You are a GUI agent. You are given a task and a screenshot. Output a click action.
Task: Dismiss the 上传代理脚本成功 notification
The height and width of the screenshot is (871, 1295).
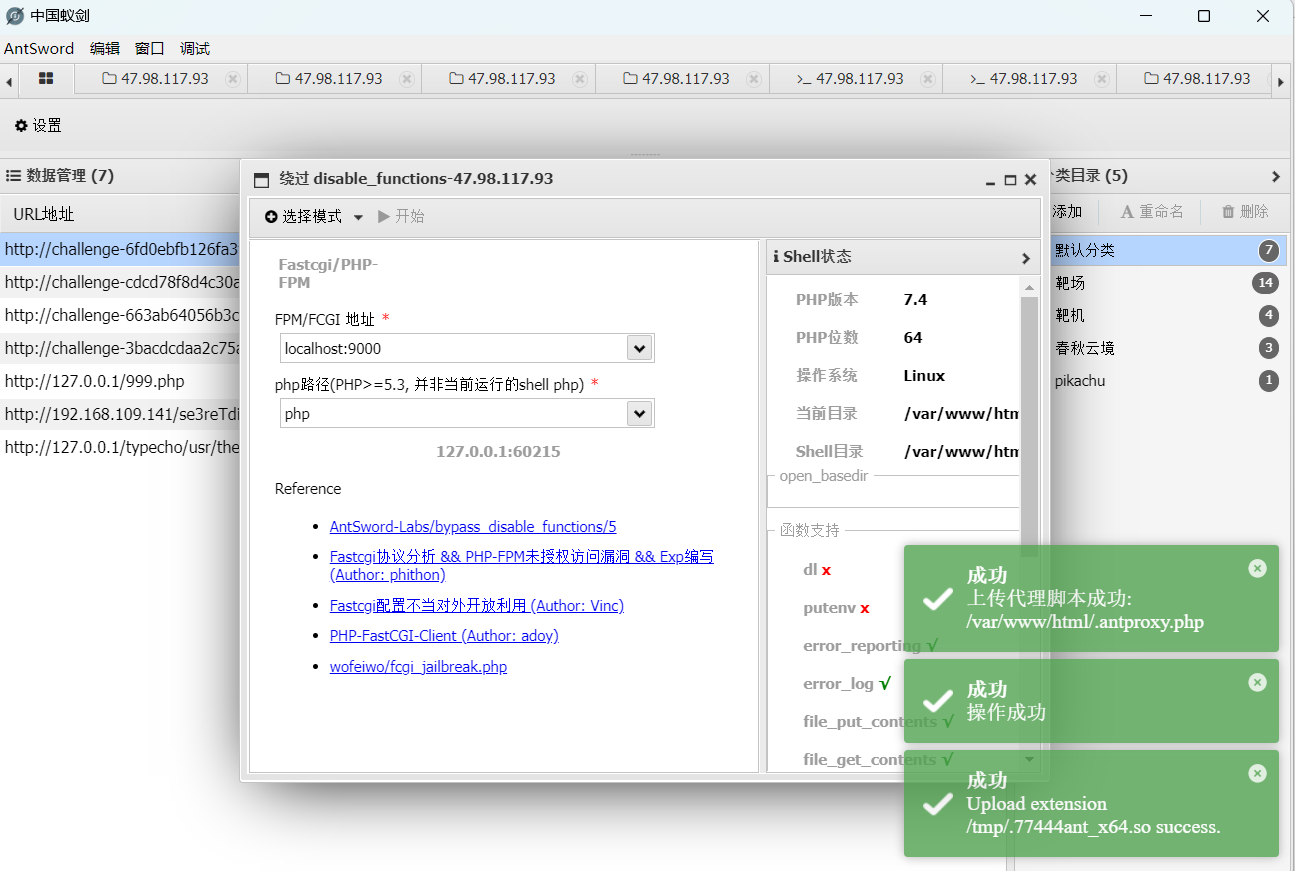[x=1257, y=568]
